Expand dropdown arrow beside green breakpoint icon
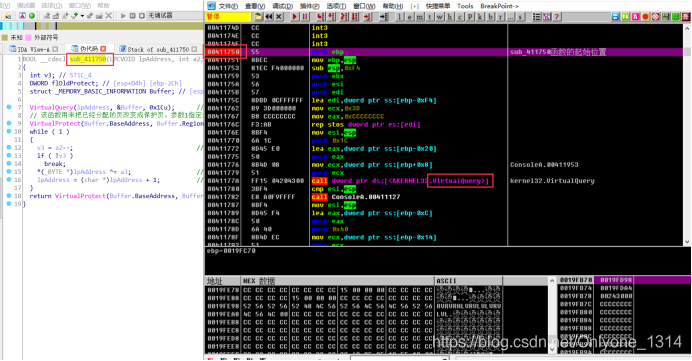692x361 pixels. pos(82,16)
